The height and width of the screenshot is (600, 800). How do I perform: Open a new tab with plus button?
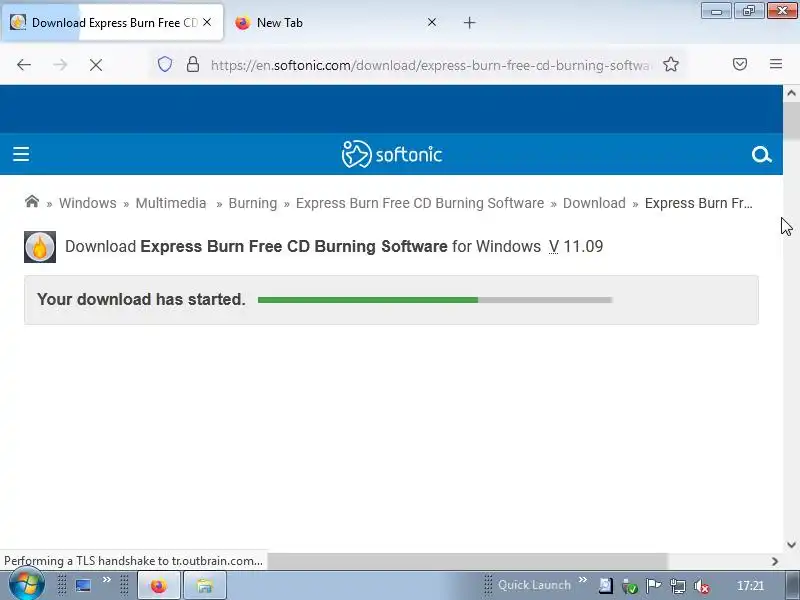(469, 22)
